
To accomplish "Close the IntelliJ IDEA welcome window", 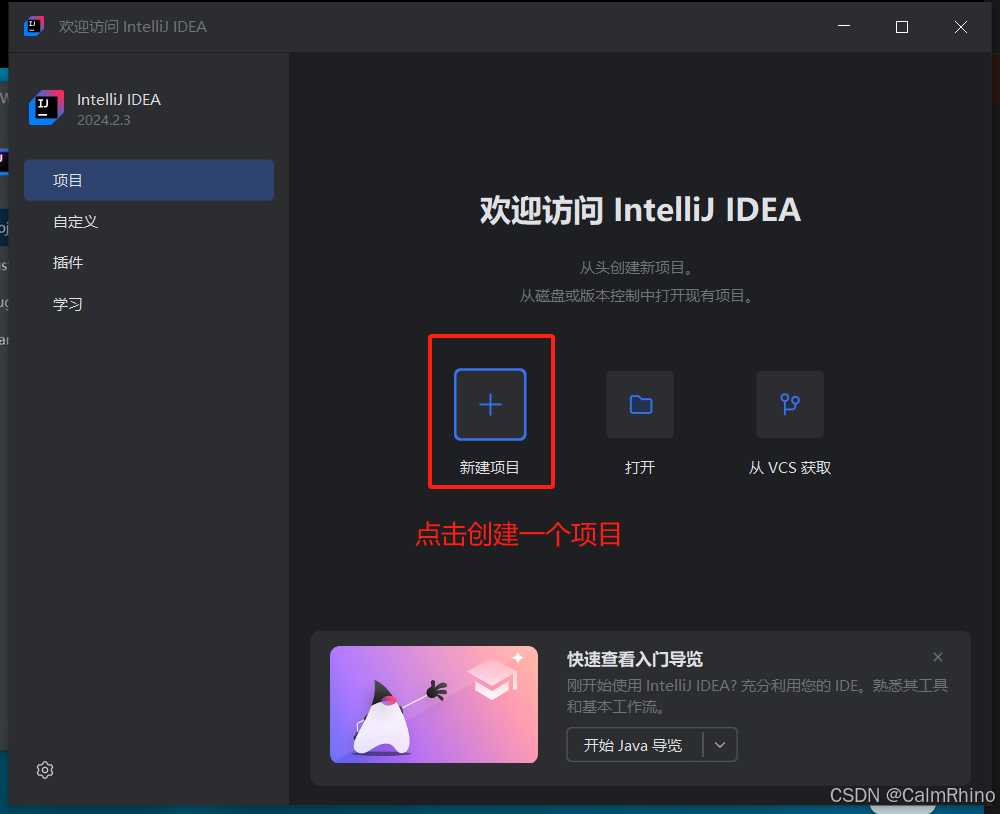I will pos(960,26).
